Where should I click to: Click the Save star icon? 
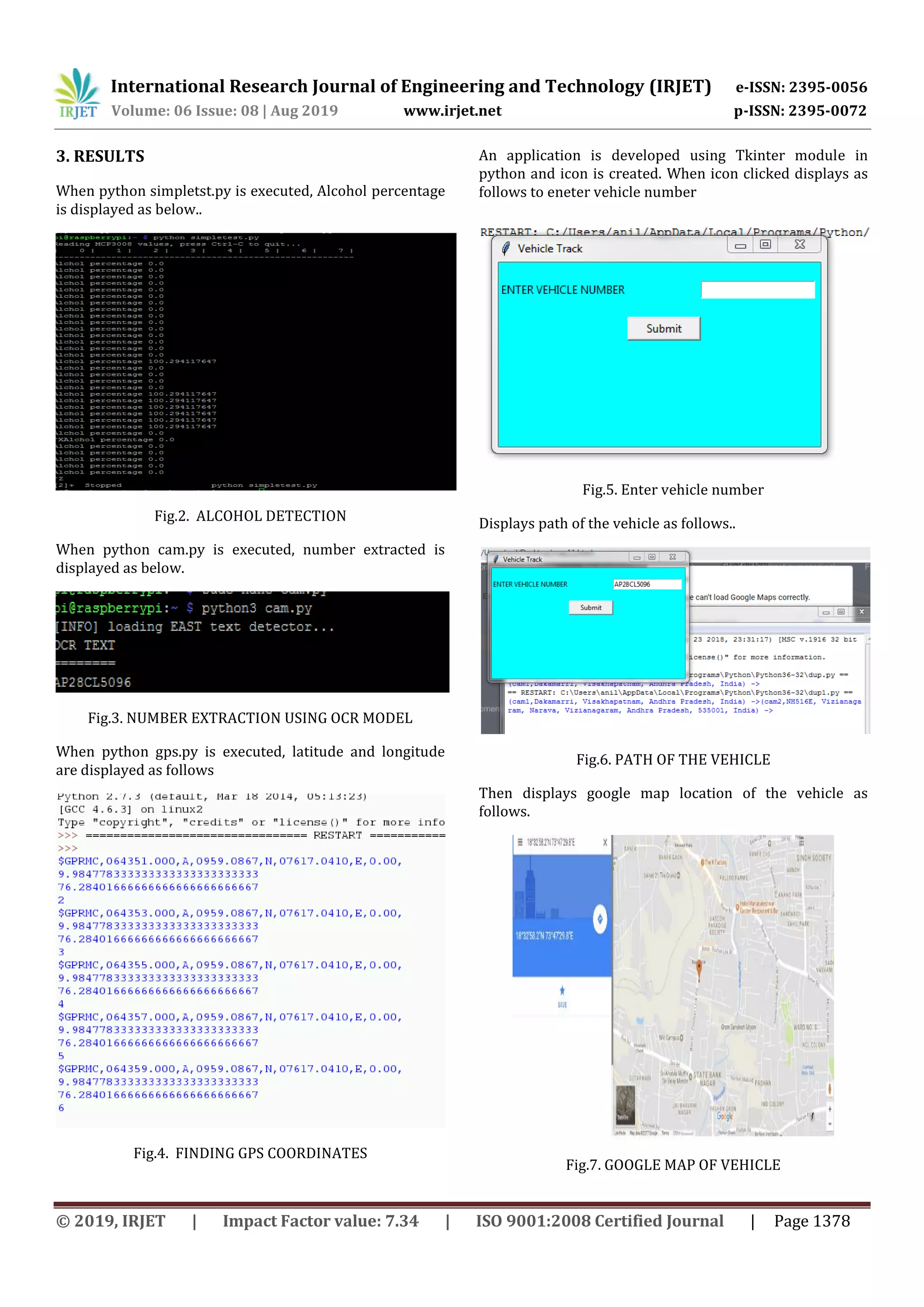pyautogui.click(x=562, y=991)
